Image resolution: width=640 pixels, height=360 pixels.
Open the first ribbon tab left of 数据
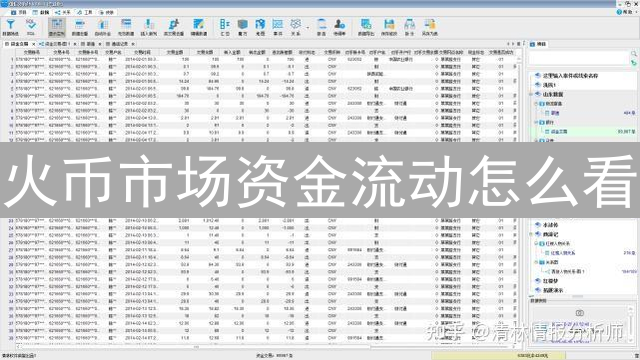coord(19,13)
